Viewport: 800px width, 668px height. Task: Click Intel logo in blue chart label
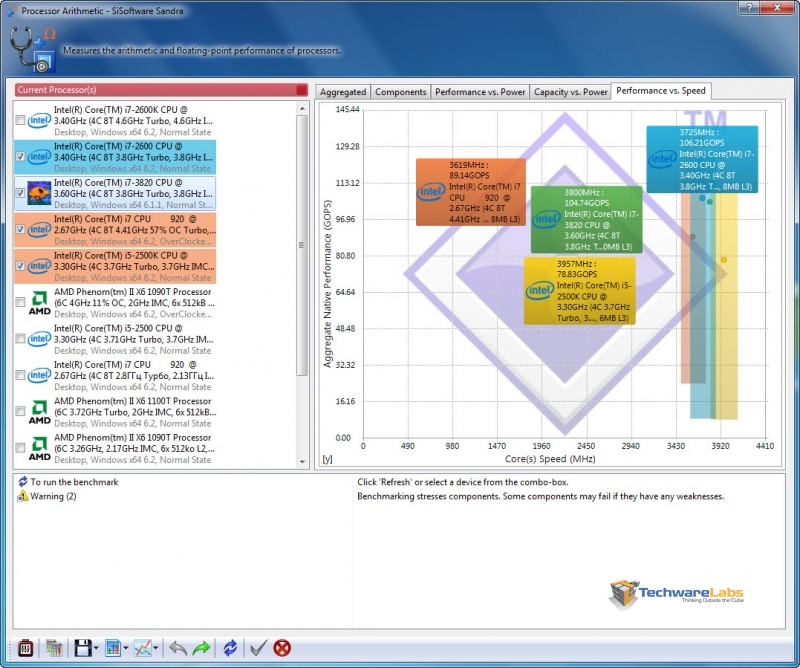(x=662, y=159)
